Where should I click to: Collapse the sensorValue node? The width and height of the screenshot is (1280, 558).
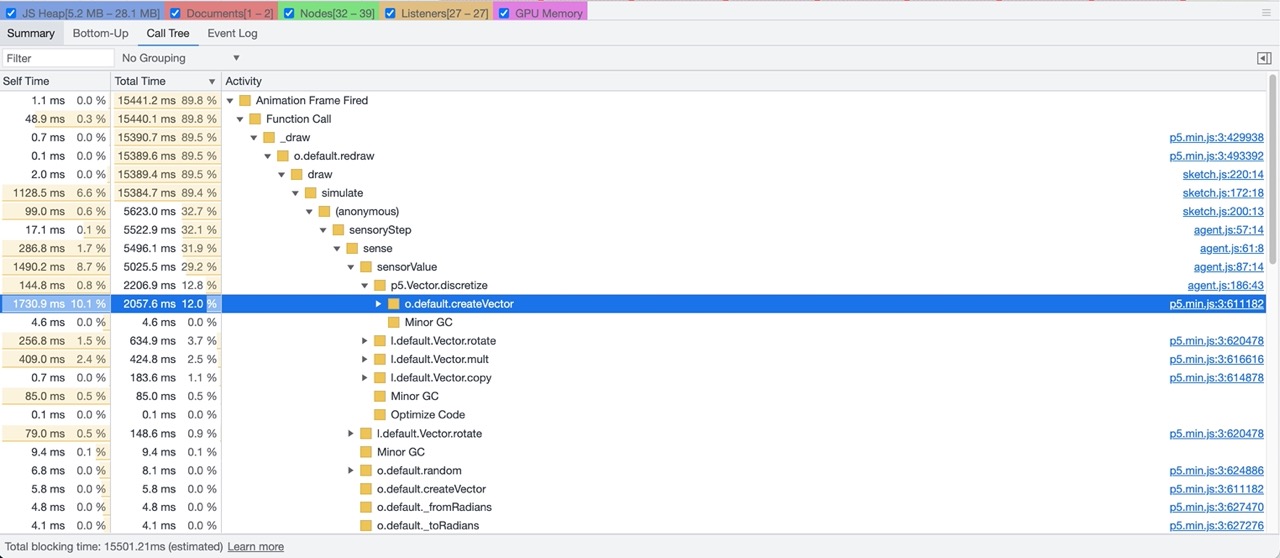point(351,267)
